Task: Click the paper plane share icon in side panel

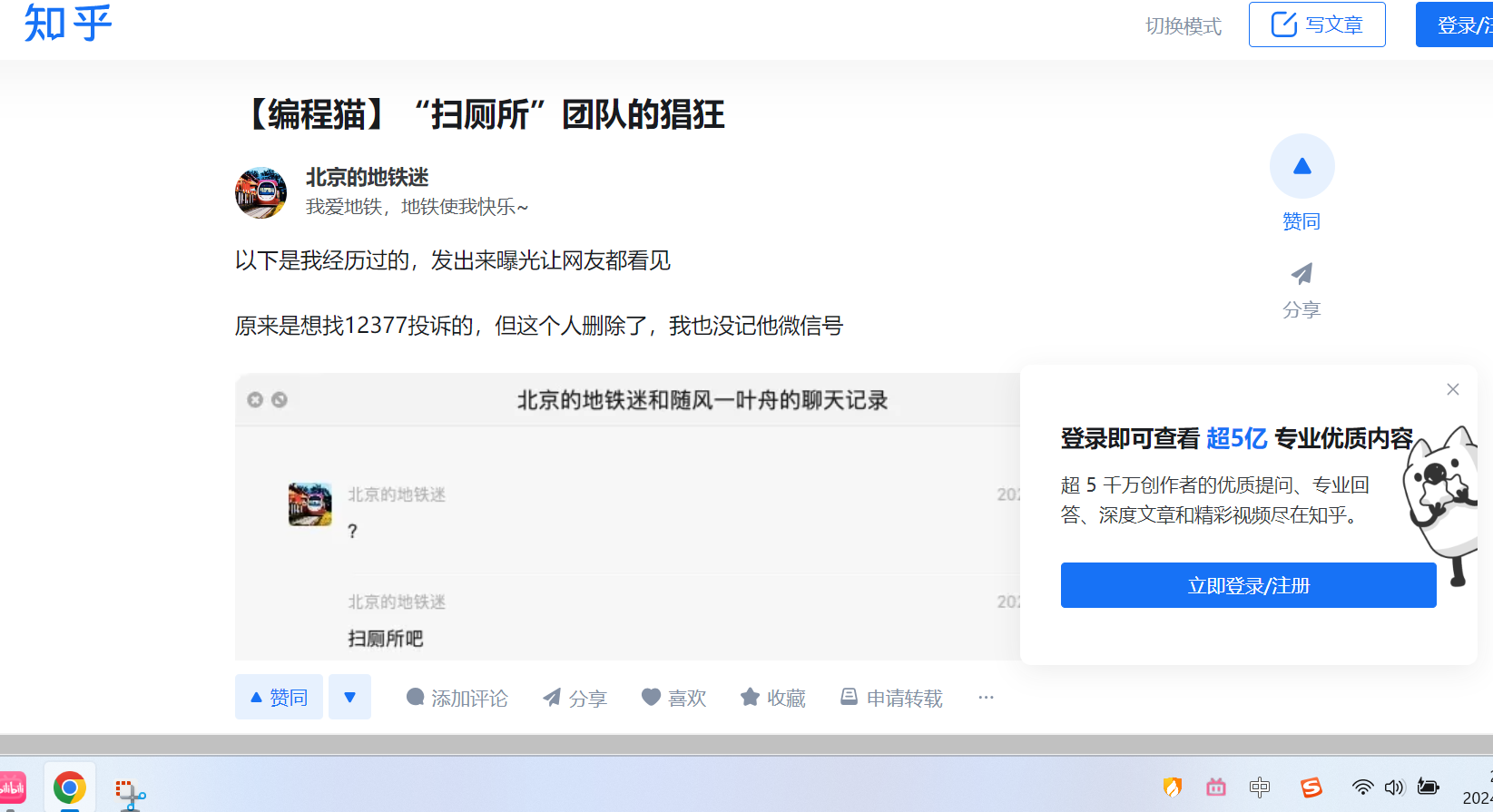Action: pos(1301,273)
